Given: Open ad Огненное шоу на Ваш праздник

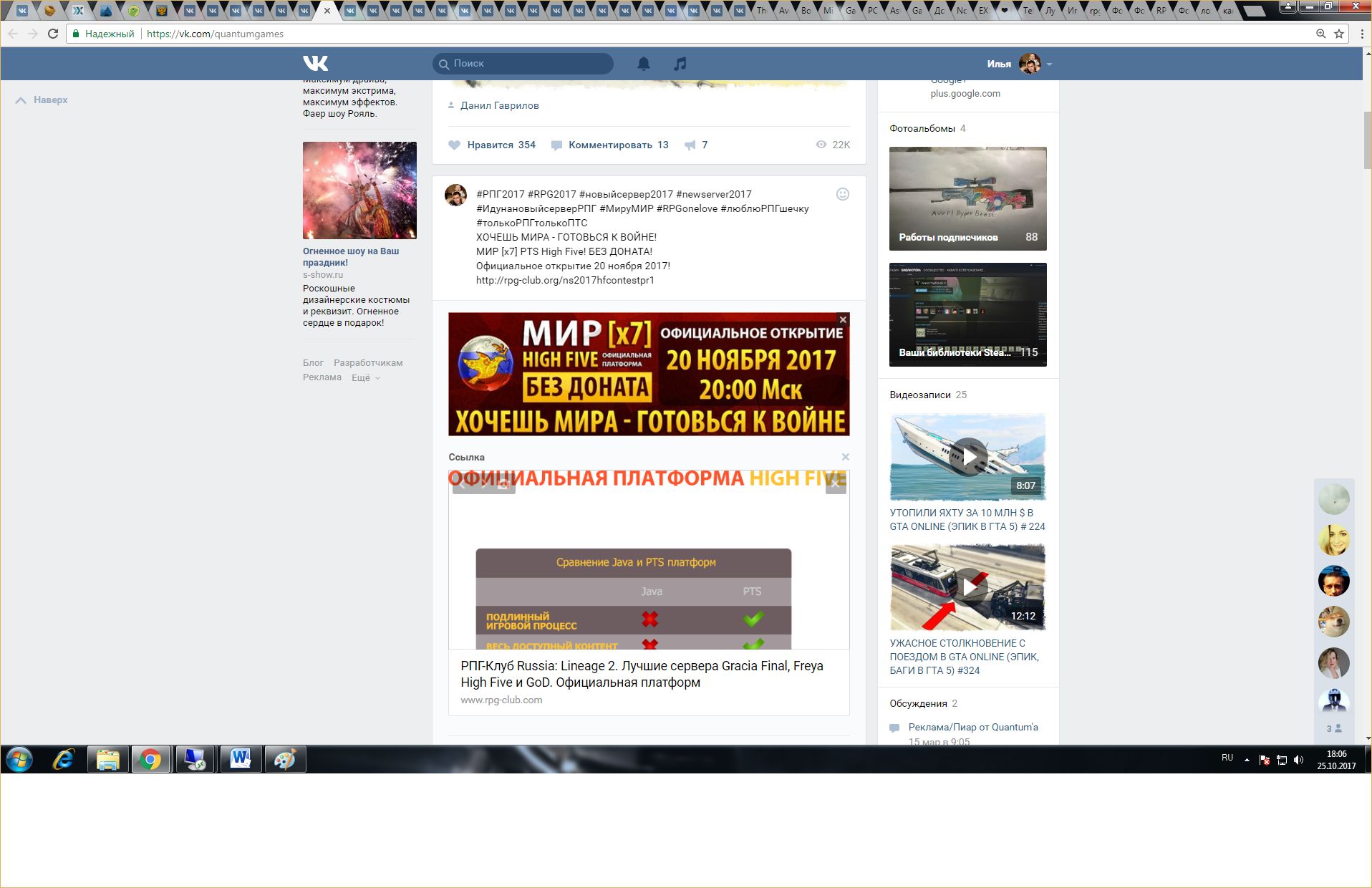Looking at the screenshot, I should pyautogui.click(x=351, y=257).
